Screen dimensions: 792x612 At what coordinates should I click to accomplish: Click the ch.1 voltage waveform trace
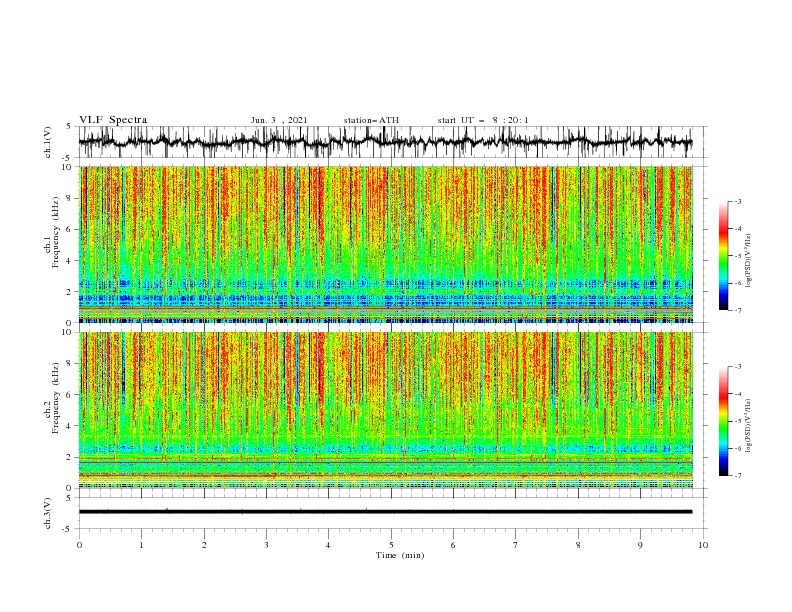[x=386, y=142]
